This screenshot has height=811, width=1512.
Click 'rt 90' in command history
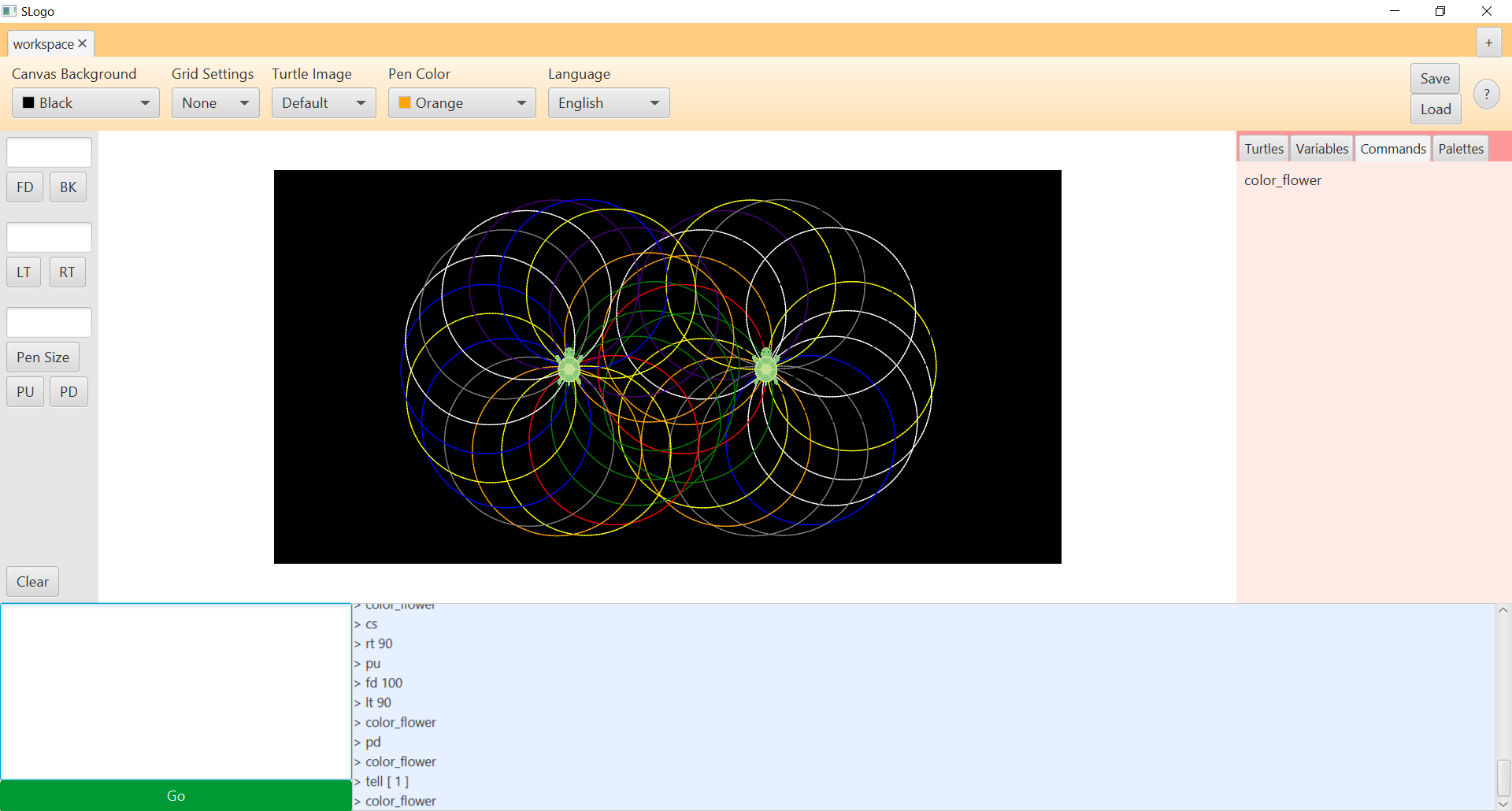tap(379, 644)
